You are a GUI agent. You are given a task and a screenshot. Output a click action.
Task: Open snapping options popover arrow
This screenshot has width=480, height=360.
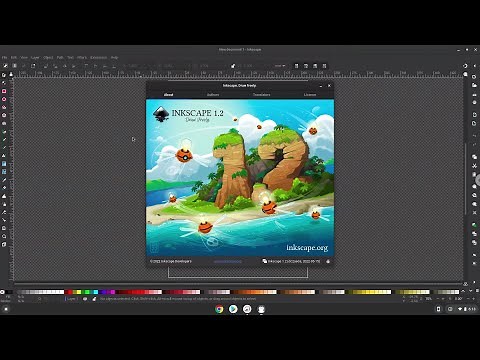[474, 66]
